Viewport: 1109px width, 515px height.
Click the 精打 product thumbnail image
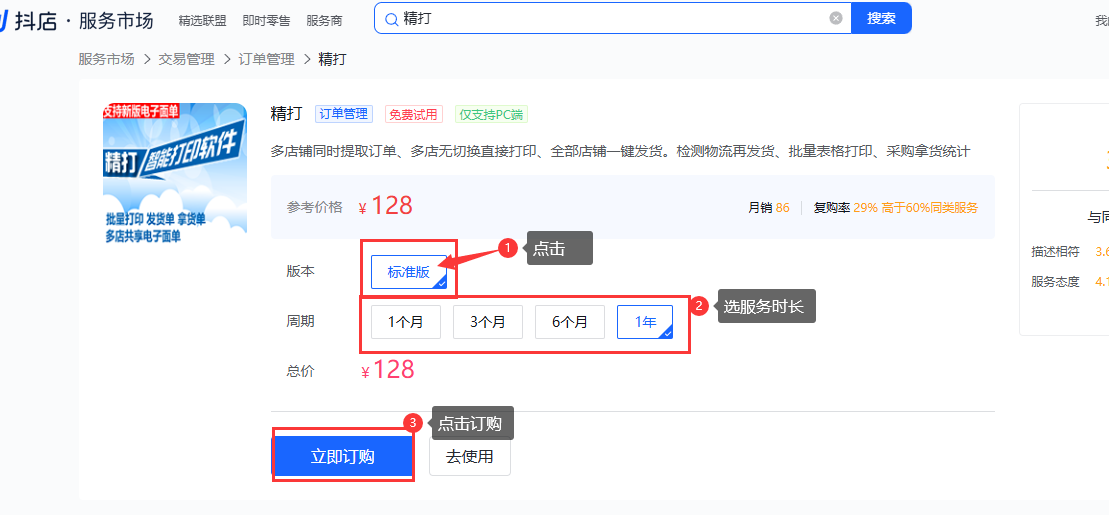[x=175, y=175]
